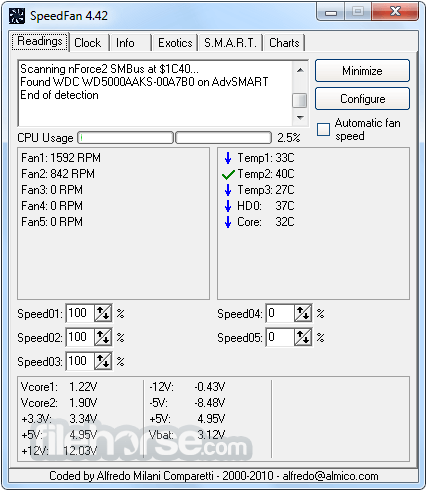Click the blue arrow icon next to Core
Viewport: 427px width, 491px height.
coord(228,222)
